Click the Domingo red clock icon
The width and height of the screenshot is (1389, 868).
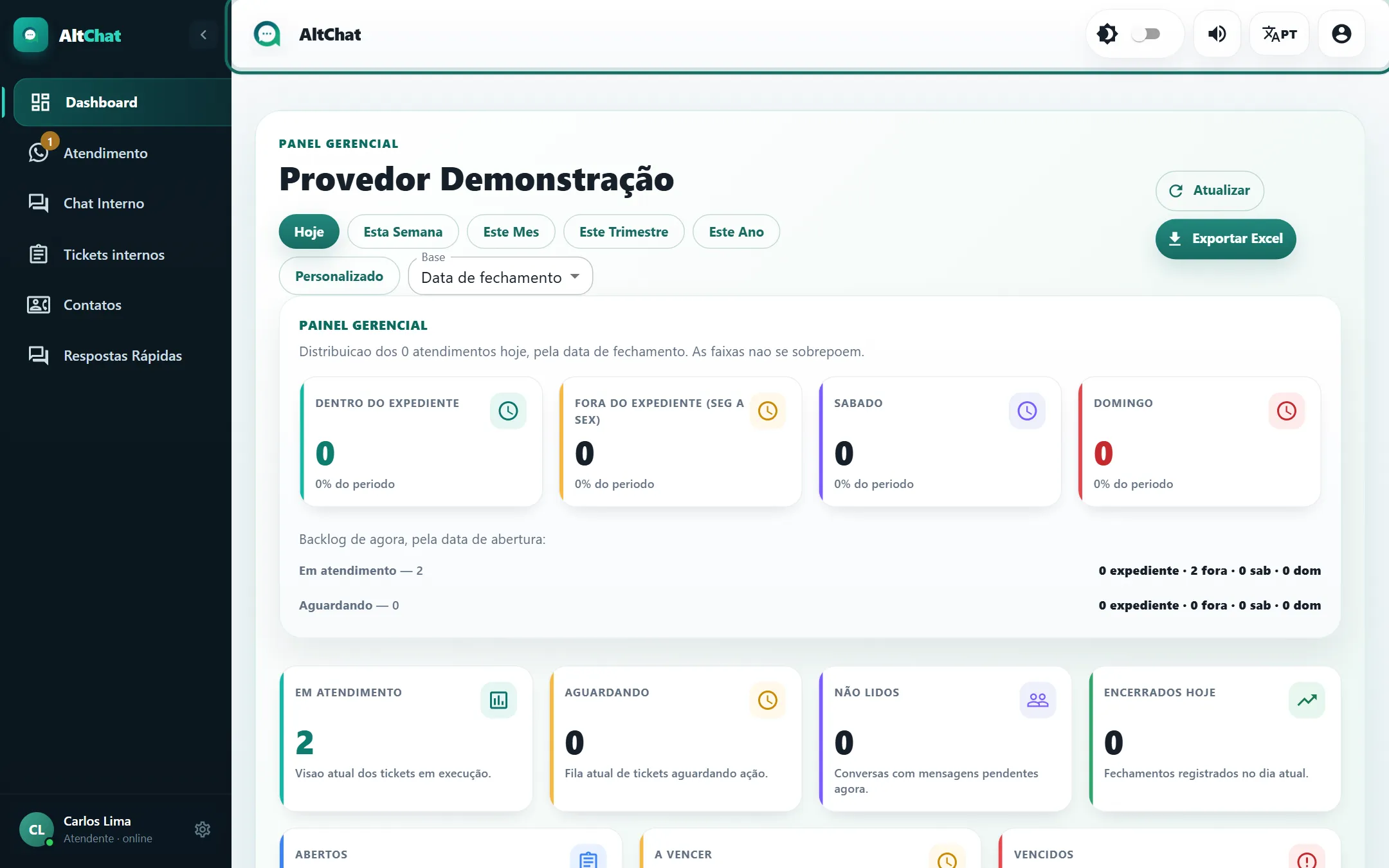1286,411
